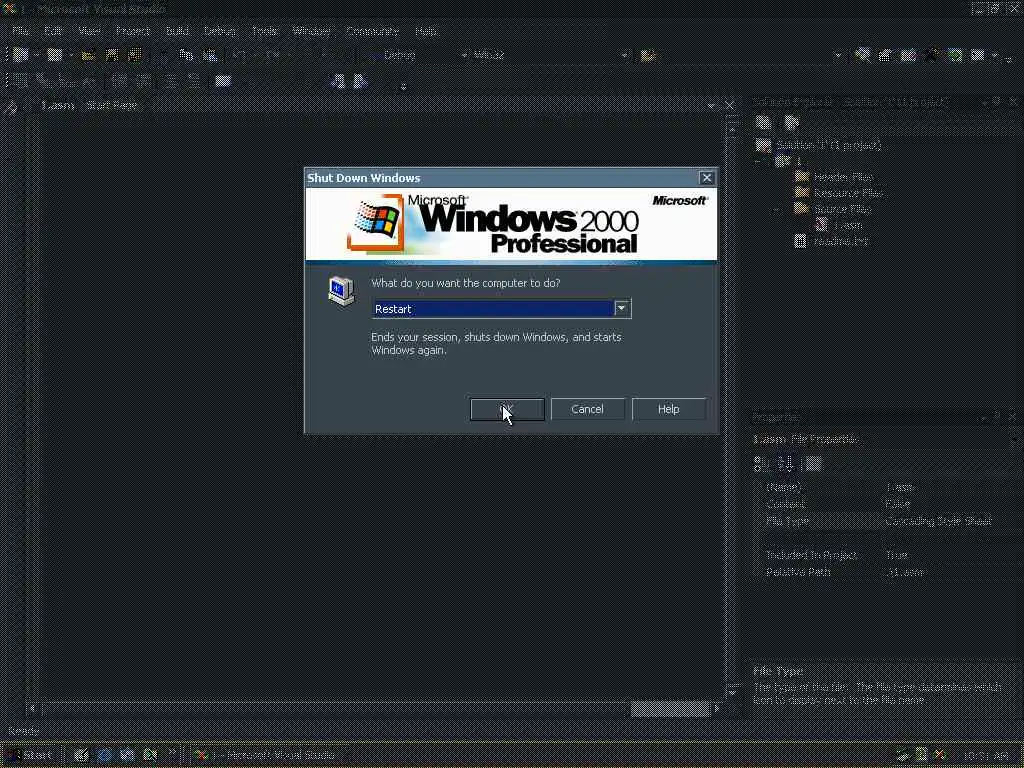1024x768 pixels.
Task: Click the Save All toolbar icon
Action: (x=135, y=56)
